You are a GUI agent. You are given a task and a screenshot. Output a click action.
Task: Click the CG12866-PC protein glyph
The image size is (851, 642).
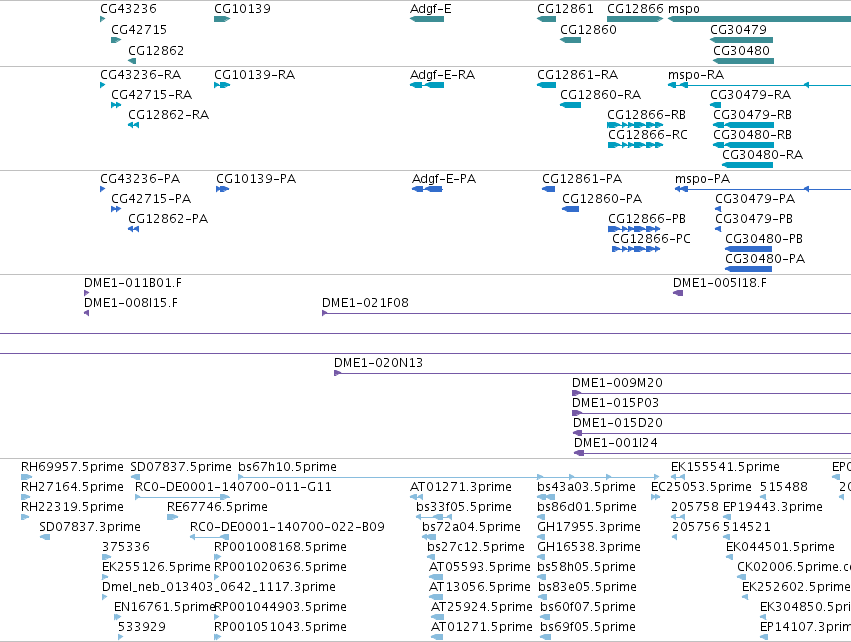(x=636, y=249)
